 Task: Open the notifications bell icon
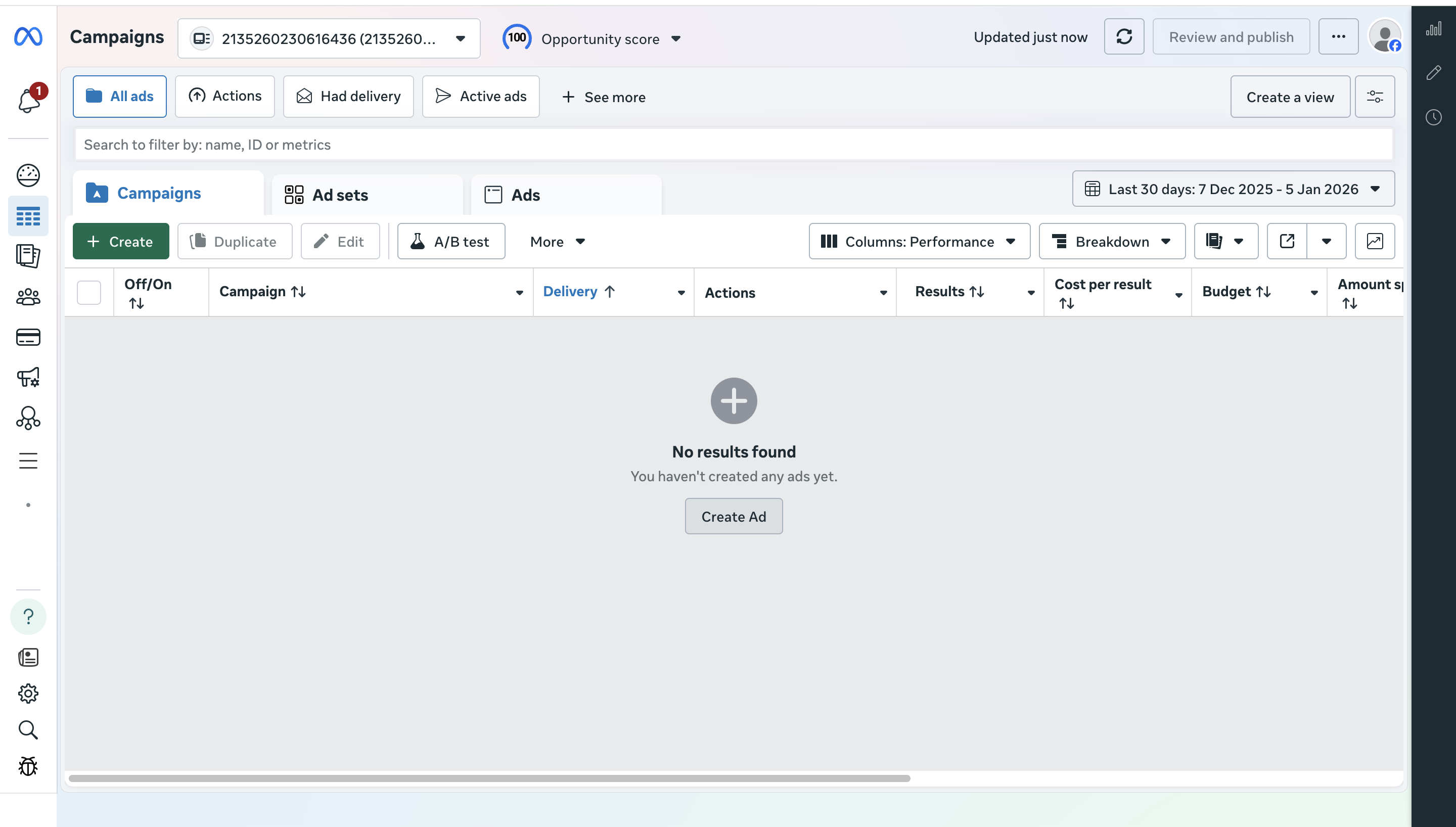coord(28,101)
